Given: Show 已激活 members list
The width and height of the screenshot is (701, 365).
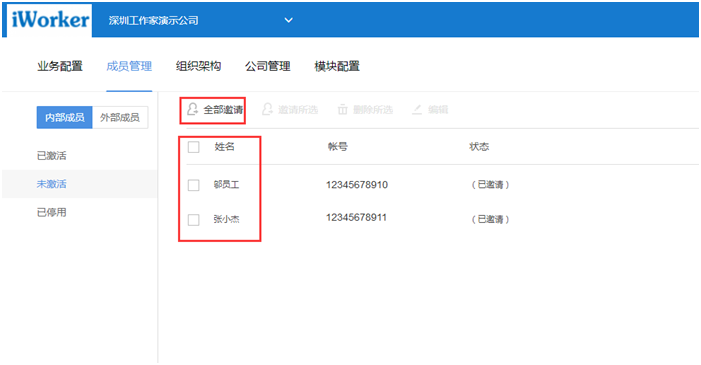Looking at the screenshot, I should pos(51,156).
